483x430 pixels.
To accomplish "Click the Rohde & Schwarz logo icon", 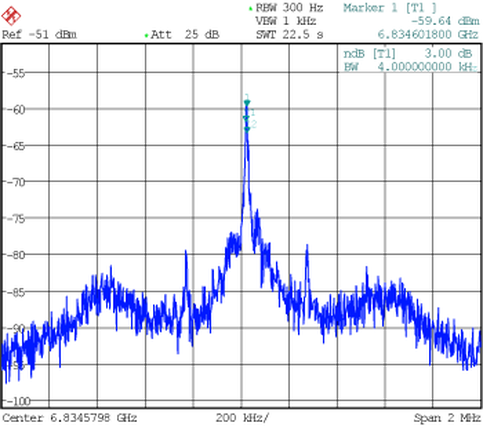I will click(x=11, y=16).
